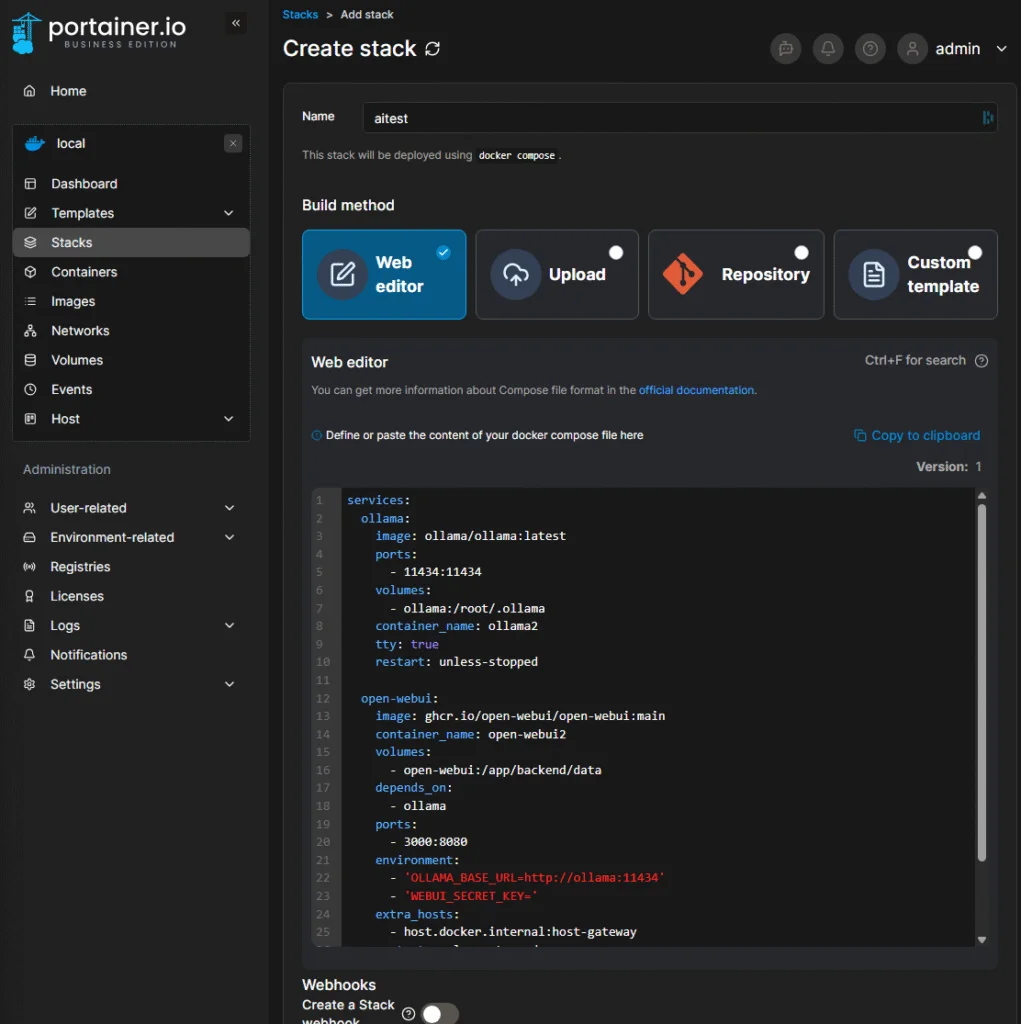Expand the Host submenu chevron
Image resolution: width=1021 pixels, height=1024 pixels.
pyautogui.click(x=229, y=419)
